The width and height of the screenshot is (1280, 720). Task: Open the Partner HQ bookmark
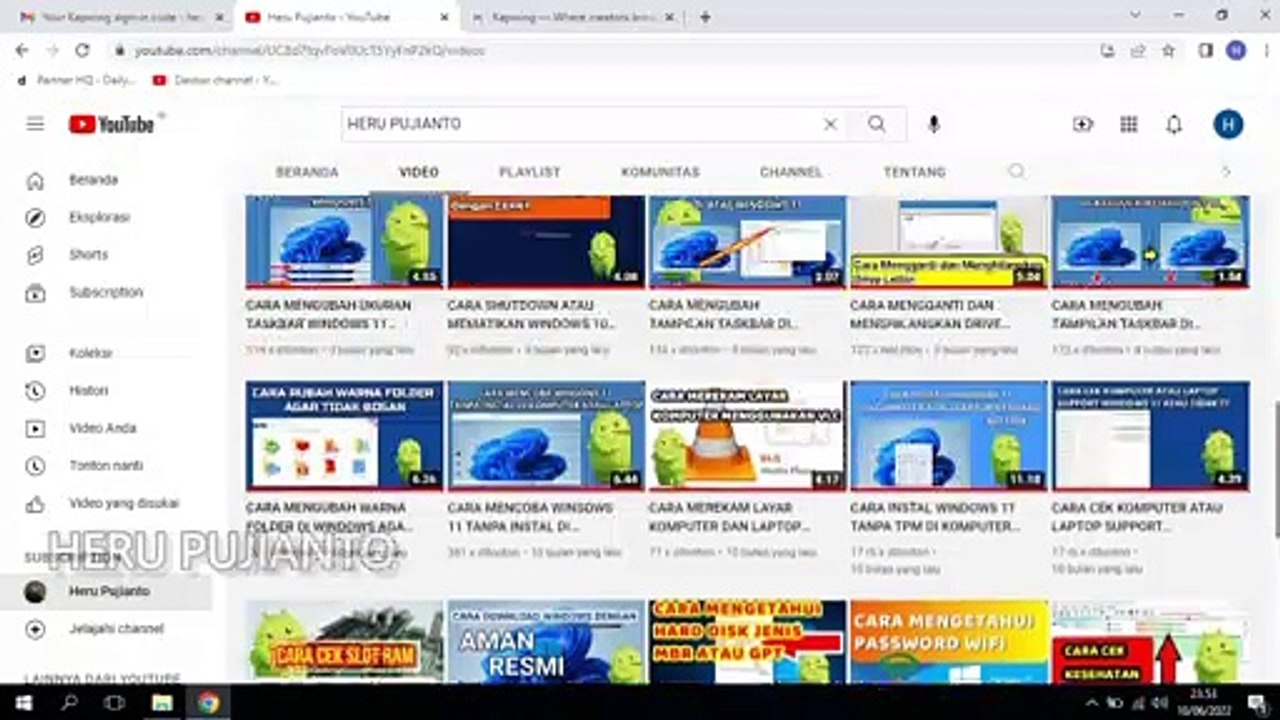click(77, 80)
